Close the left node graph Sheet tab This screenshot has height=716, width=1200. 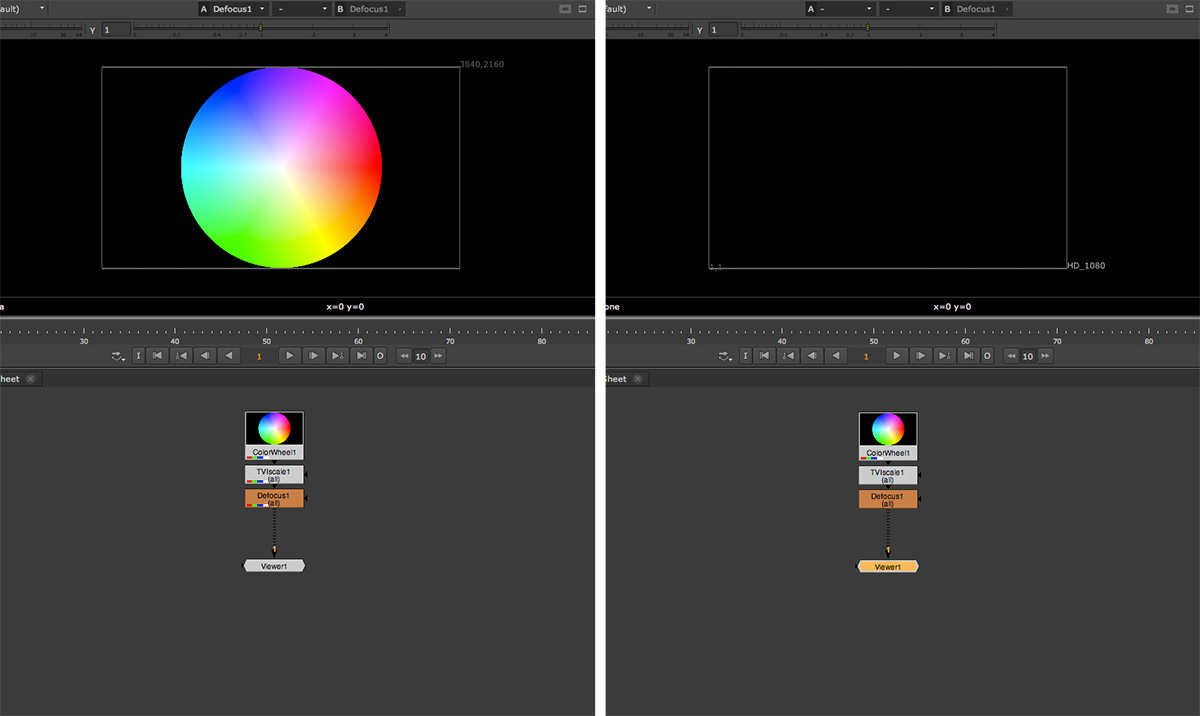click(30, 379)
